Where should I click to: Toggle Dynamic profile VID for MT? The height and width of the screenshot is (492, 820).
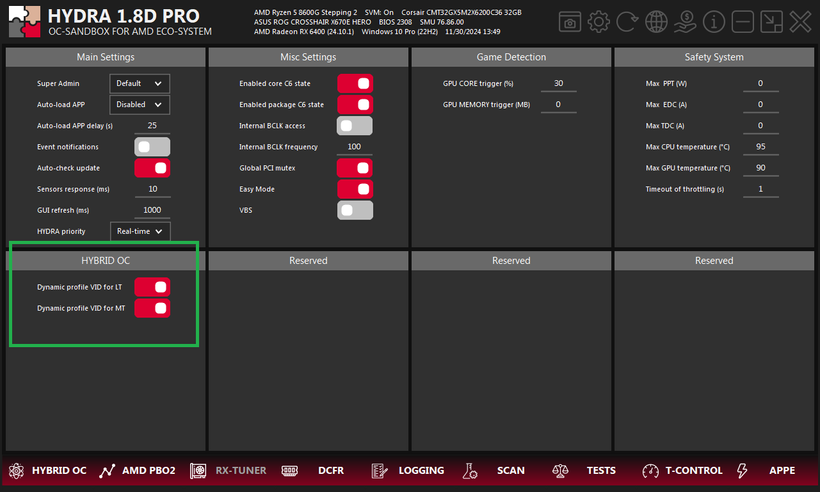(x=152, y=308)
